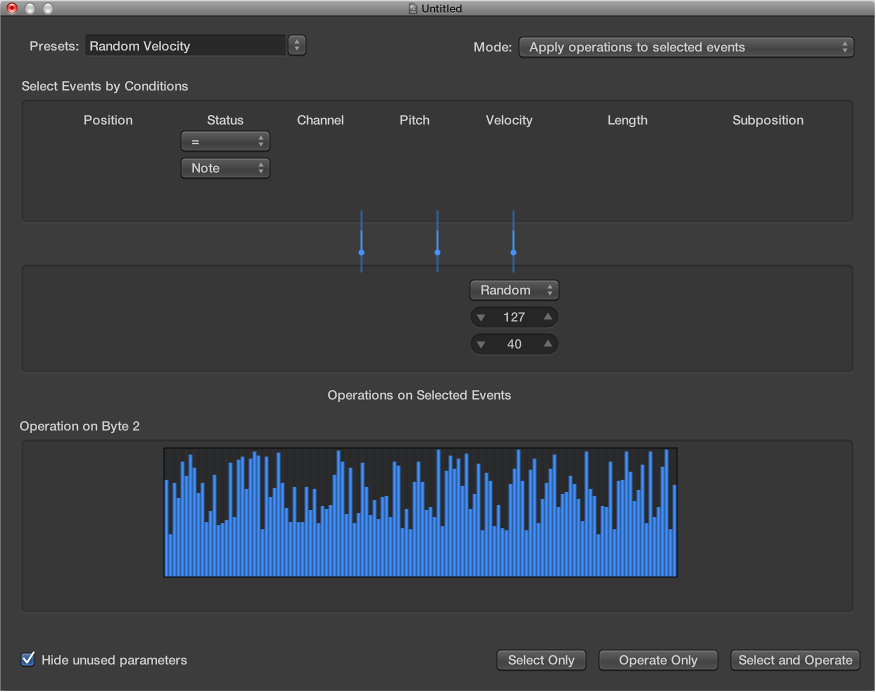876x692 pixels.
Task: Click the Presets stepper arrows icon
Action: 296,46
